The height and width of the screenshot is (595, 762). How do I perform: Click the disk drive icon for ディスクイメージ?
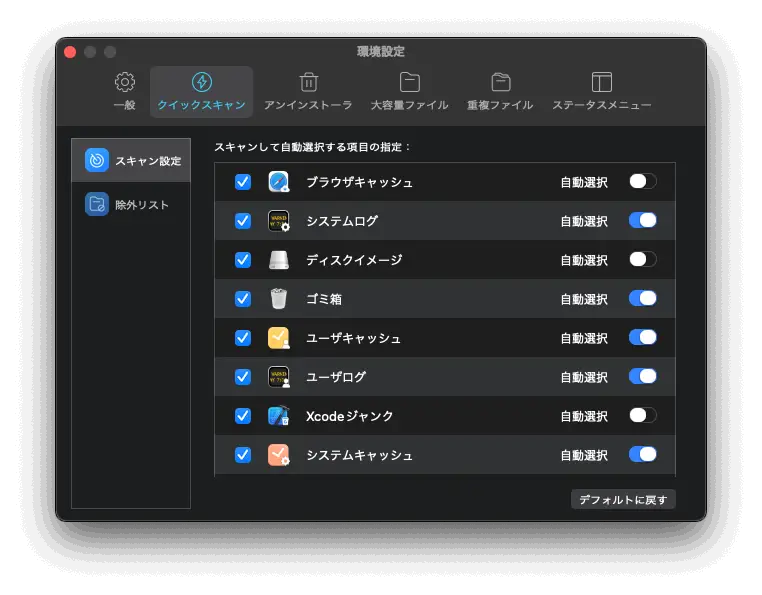[x=279, y=260]
